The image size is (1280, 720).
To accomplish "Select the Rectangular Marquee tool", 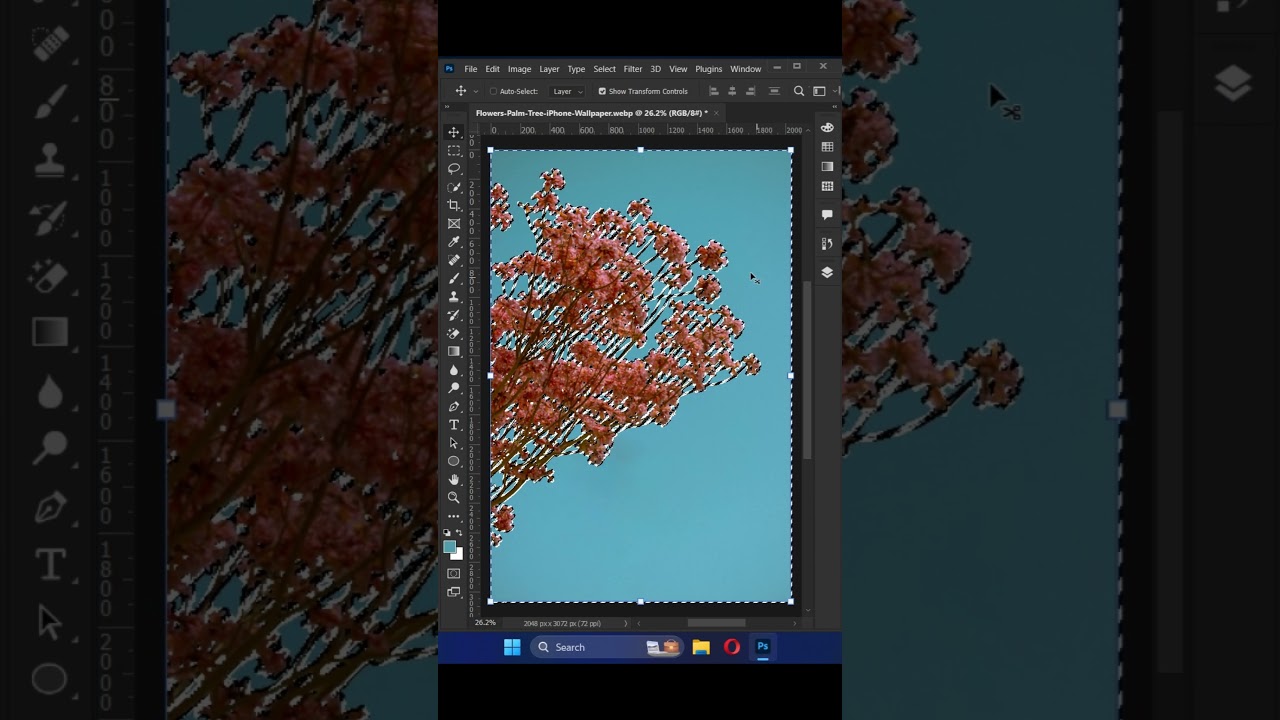I will click(454, 150).
